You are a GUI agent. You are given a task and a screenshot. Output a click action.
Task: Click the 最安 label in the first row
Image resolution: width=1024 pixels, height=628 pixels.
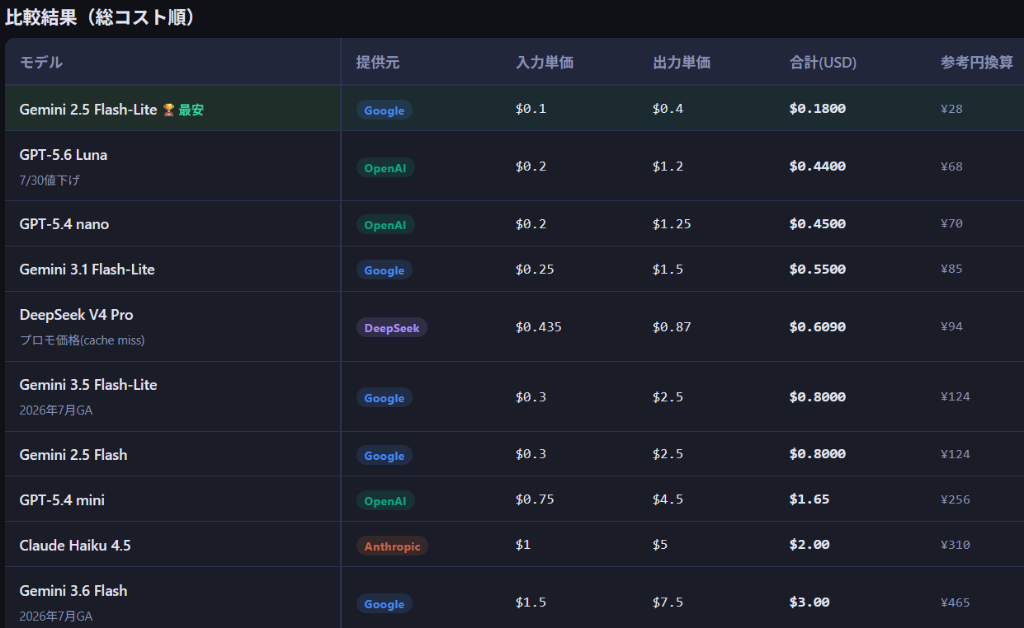tap(191, 110)
